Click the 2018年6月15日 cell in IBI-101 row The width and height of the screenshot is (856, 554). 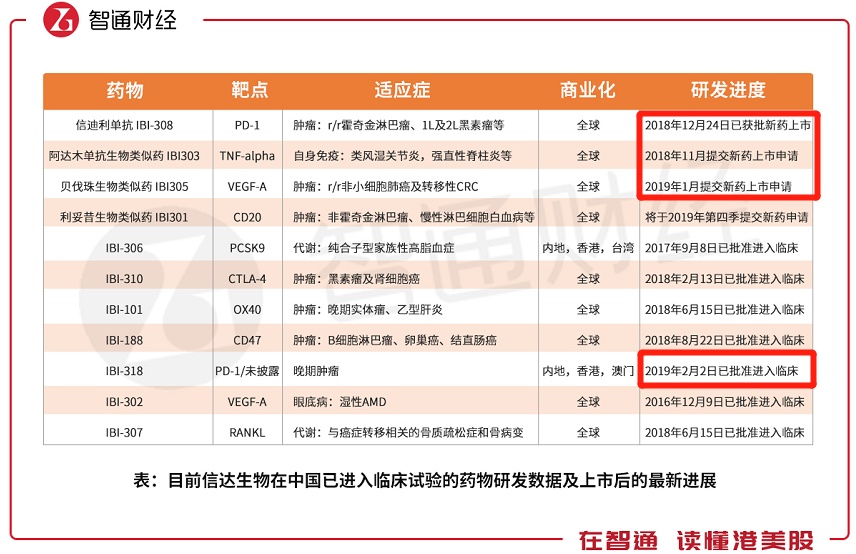[724, 309]
